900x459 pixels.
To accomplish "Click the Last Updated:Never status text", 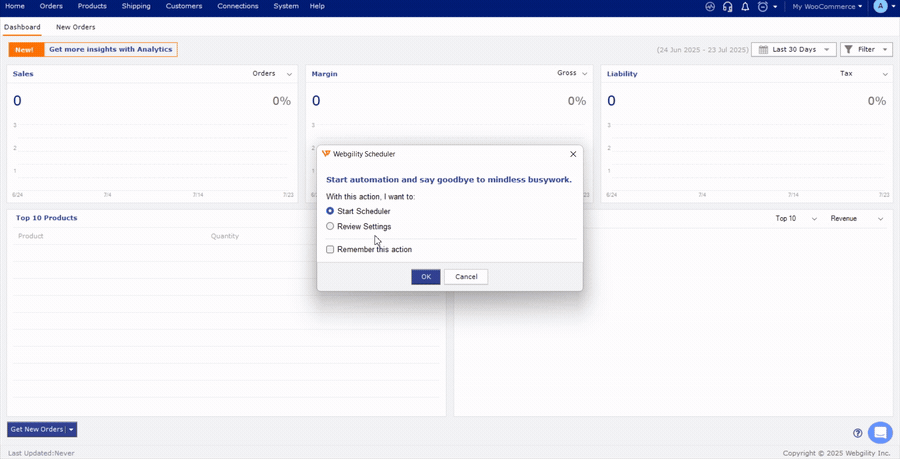I will [41, 453].
